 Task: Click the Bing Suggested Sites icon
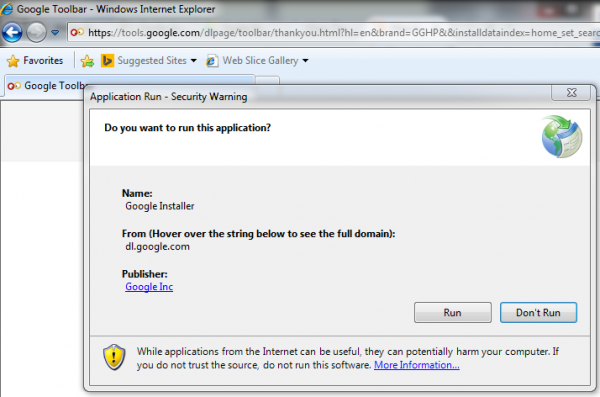coord(107,60)
